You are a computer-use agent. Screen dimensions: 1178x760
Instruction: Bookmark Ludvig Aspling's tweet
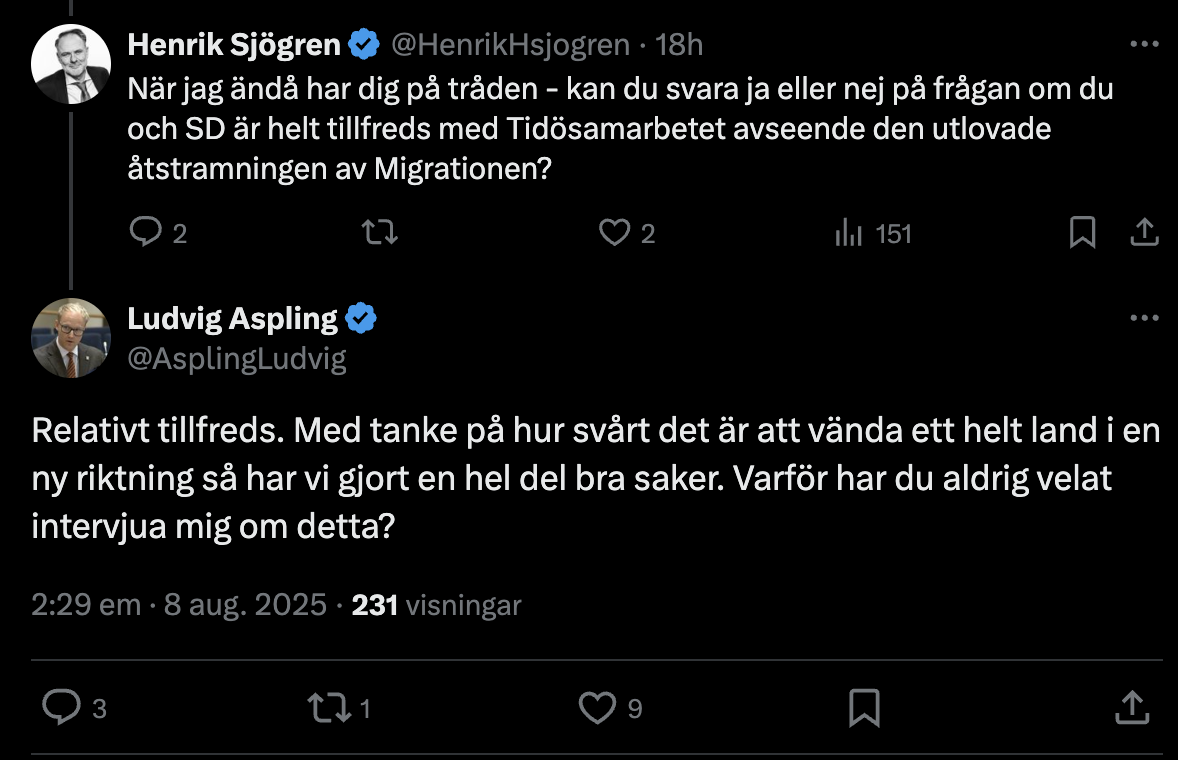(863, 708)
